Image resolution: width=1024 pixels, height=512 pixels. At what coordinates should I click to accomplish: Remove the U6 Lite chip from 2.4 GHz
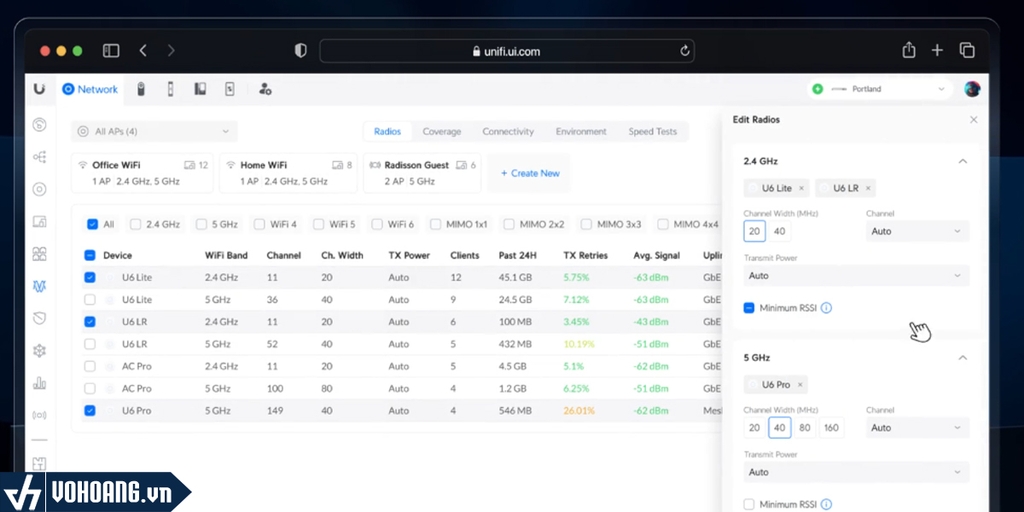tap(801, 188)
